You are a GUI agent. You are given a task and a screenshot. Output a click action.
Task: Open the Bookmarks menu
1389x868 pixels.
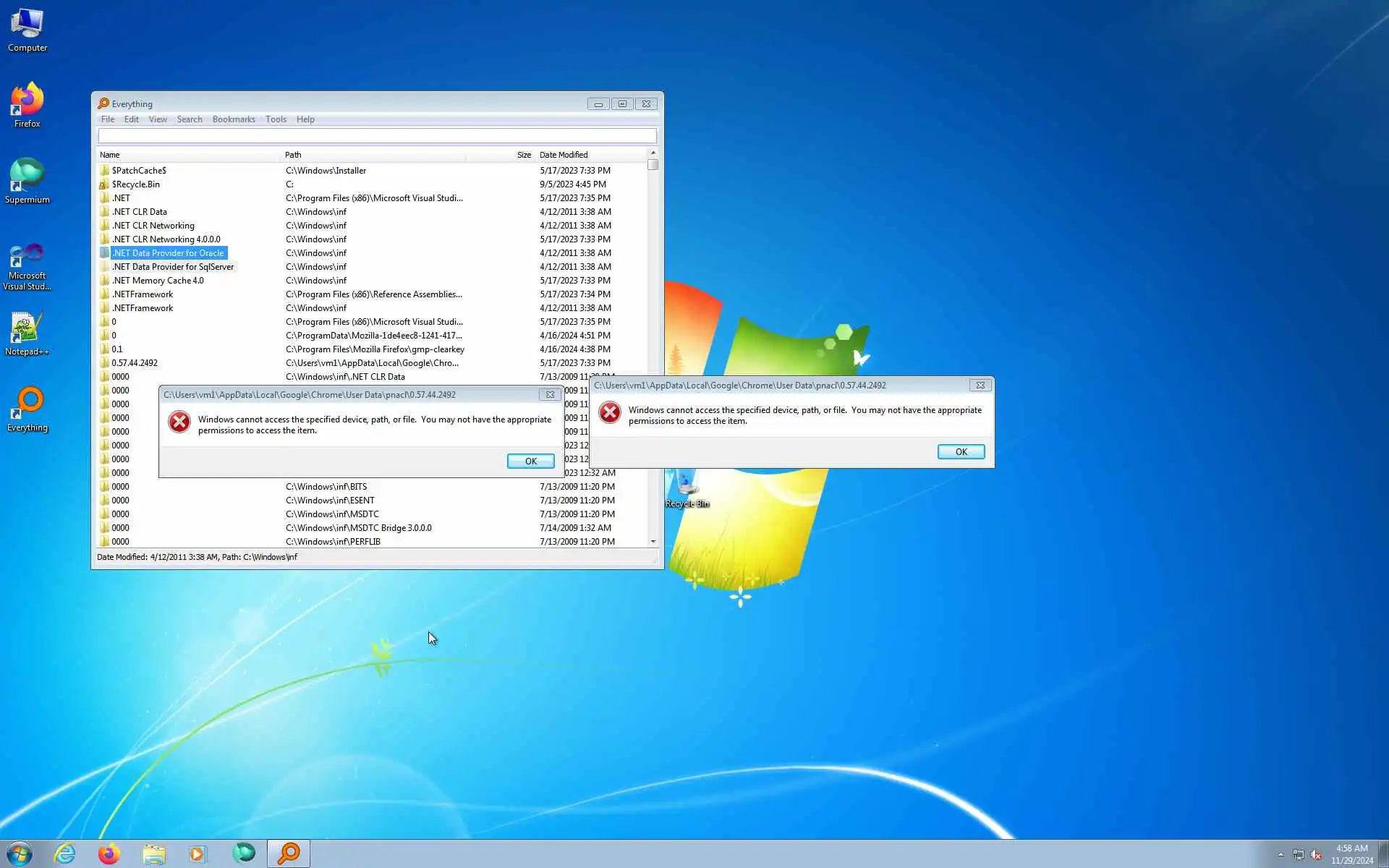[234, 119]
